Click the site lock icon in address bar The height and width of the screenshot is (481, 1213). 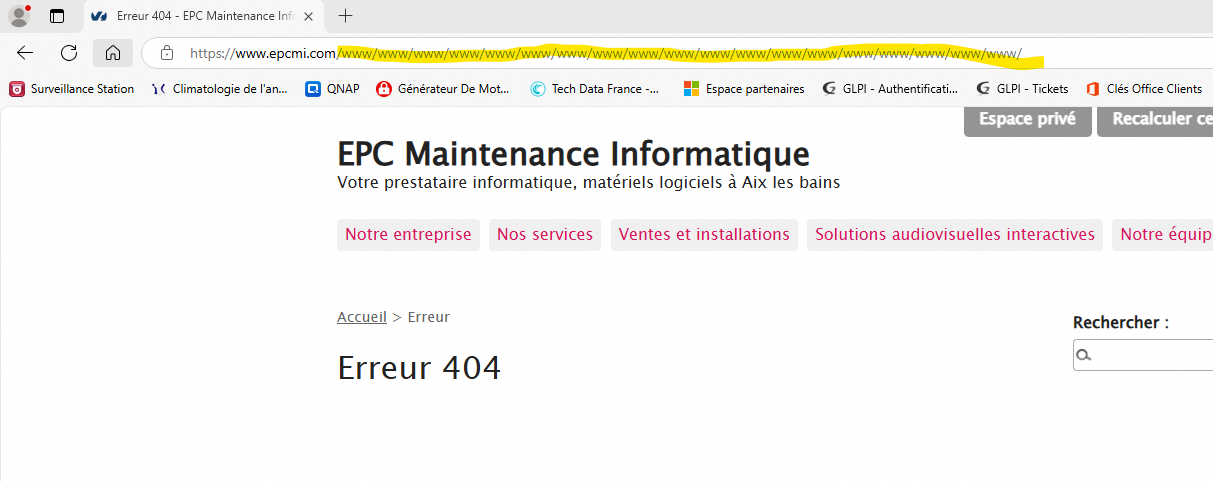point(167,53)
